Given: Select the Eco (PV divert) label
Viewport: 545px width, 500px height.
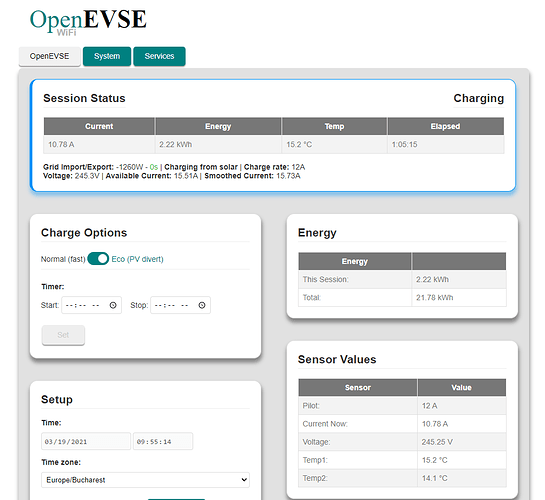Looking at the screenshot, I should (x=137, y=259).
